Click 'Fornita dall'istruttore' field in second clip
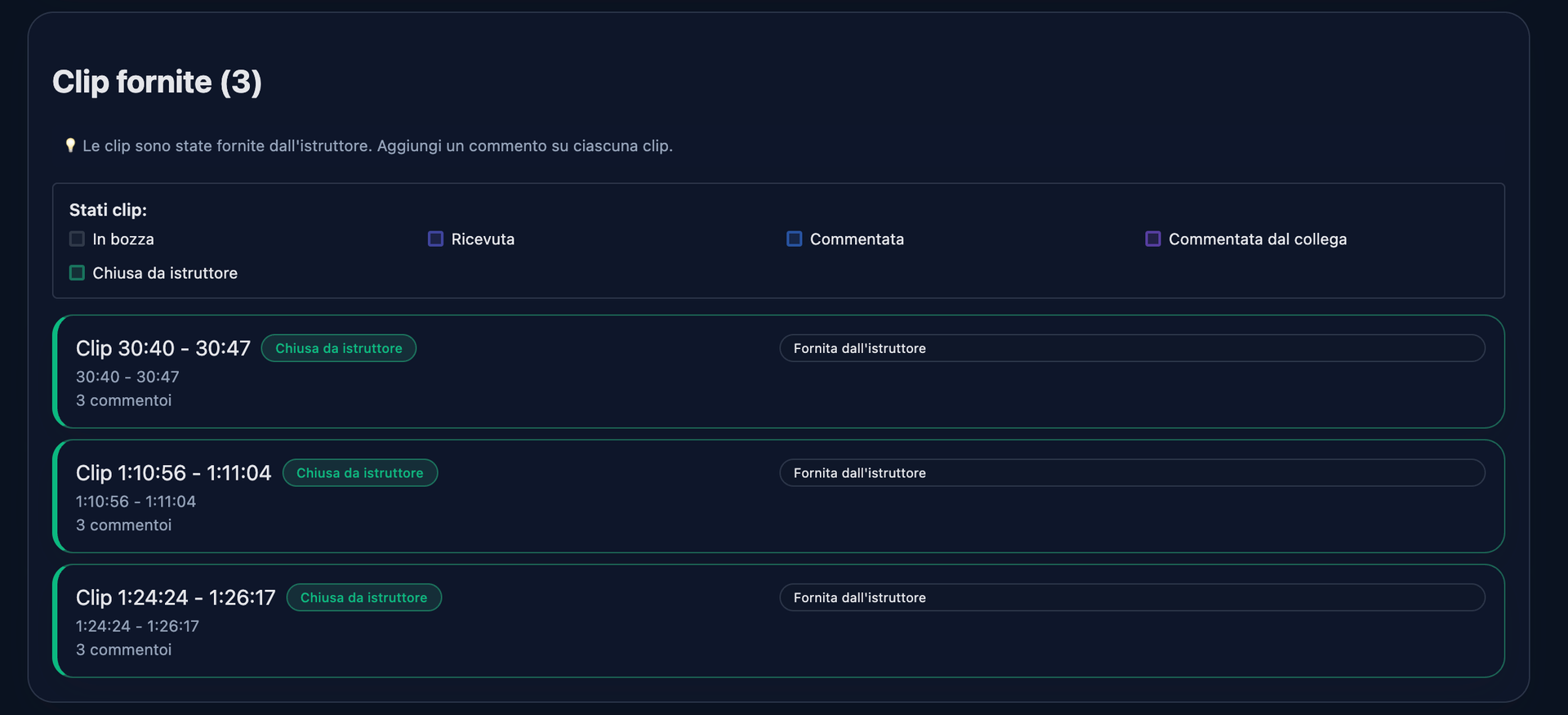This screenshot has width=1568, height=715. (x=1131, y=473)
